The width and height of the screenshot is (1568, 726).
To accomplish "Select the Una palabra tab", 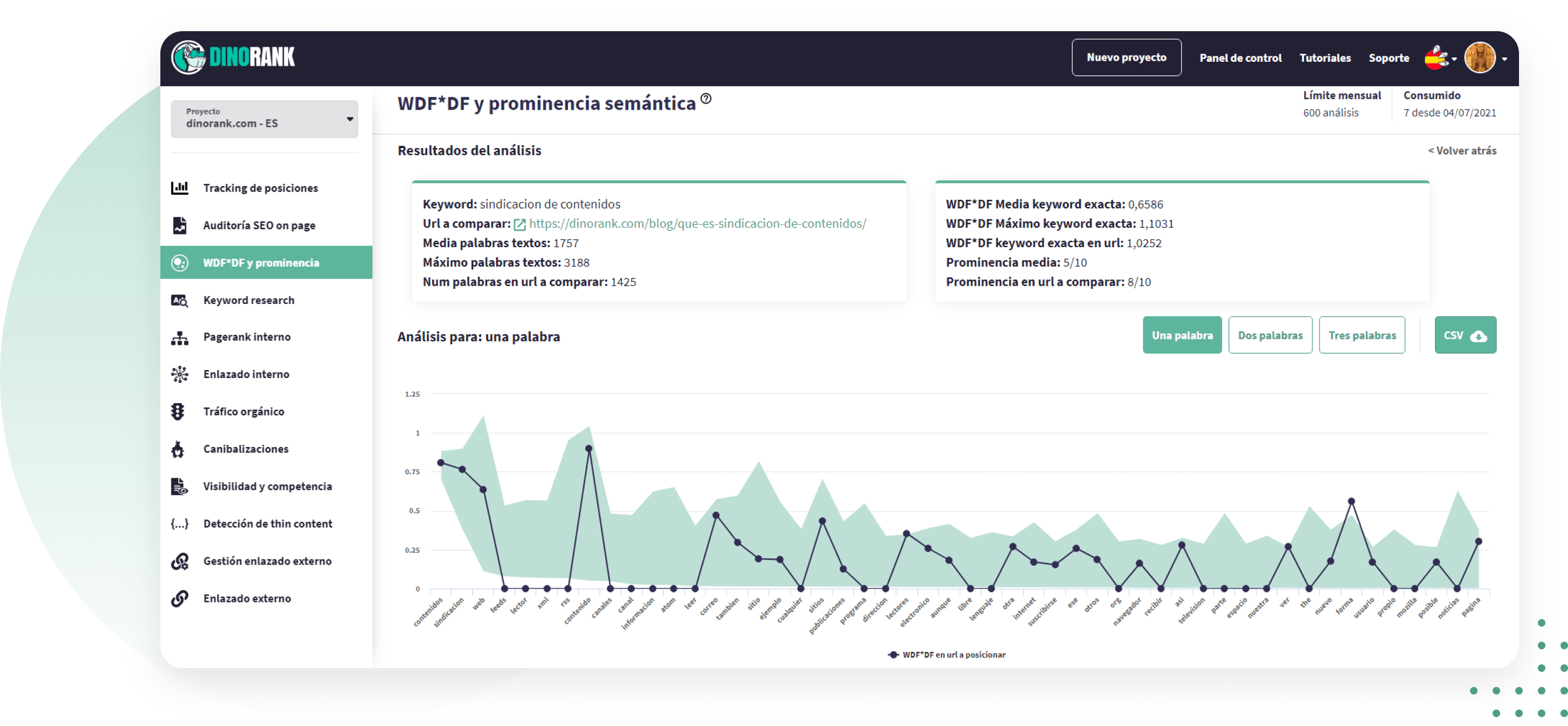I will point(1182,335).
